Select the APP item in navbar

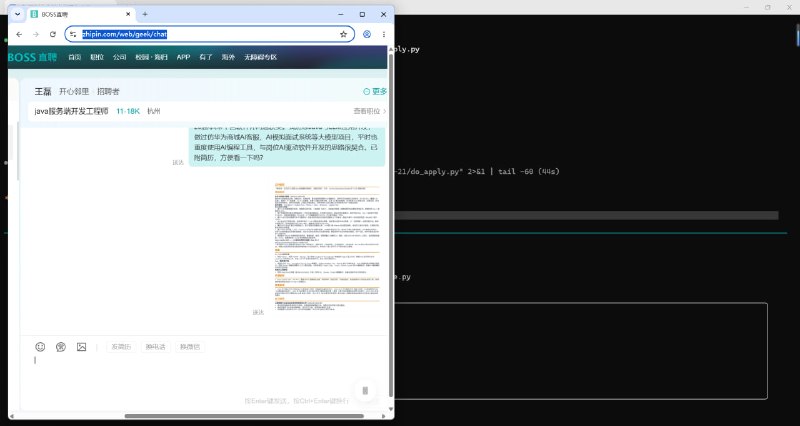point(183,57)
